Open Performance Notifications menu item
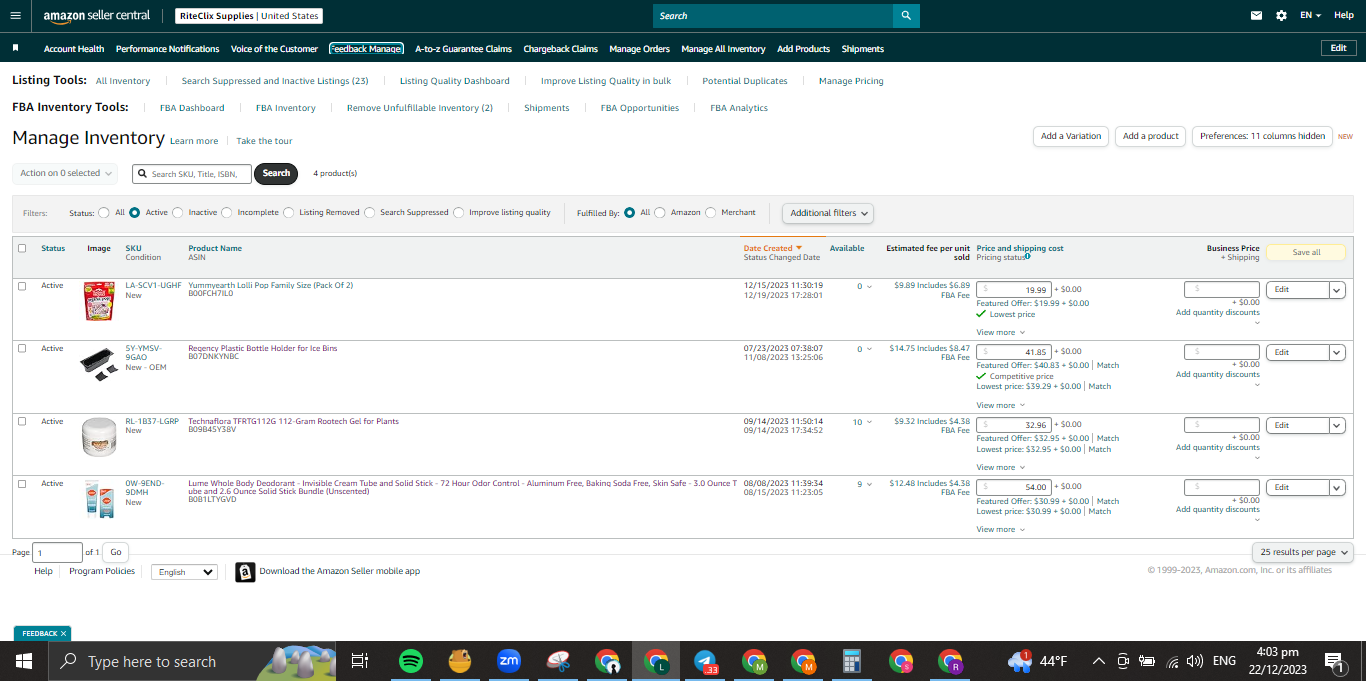1366x681 pixels. point(168,49)
